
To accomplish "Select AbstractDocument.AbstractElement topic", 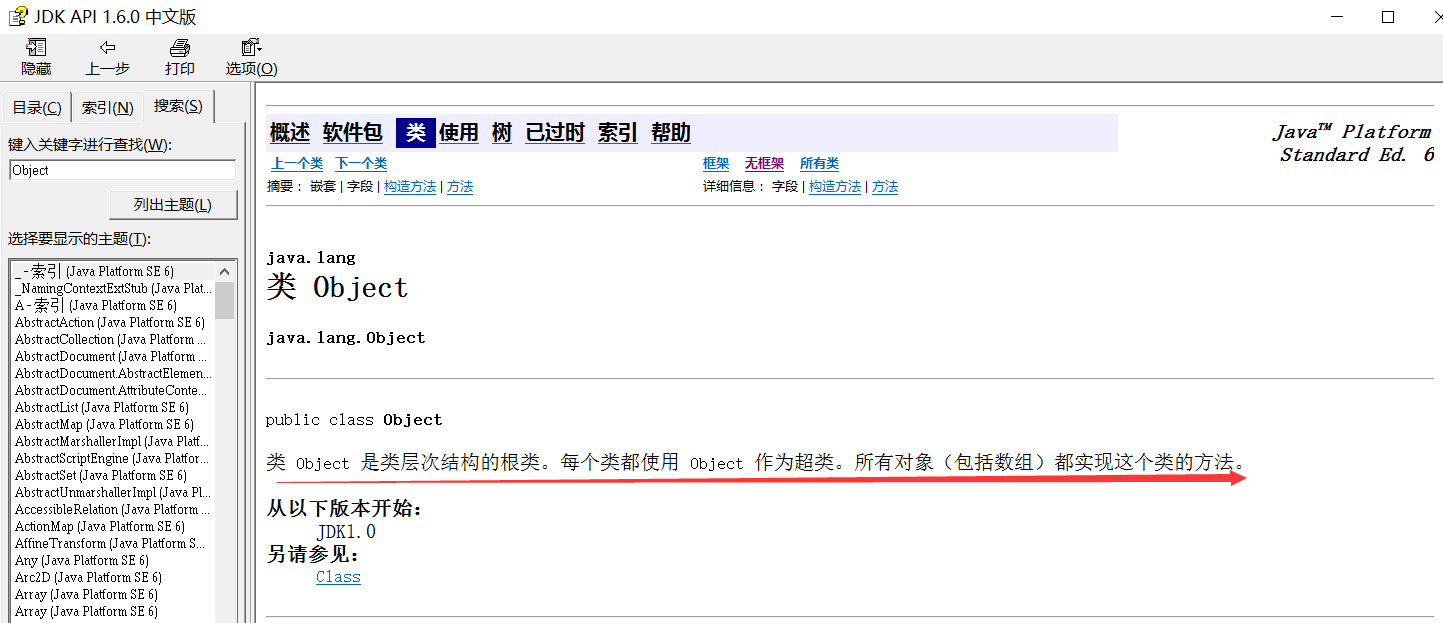I will [x=112, y=373].
